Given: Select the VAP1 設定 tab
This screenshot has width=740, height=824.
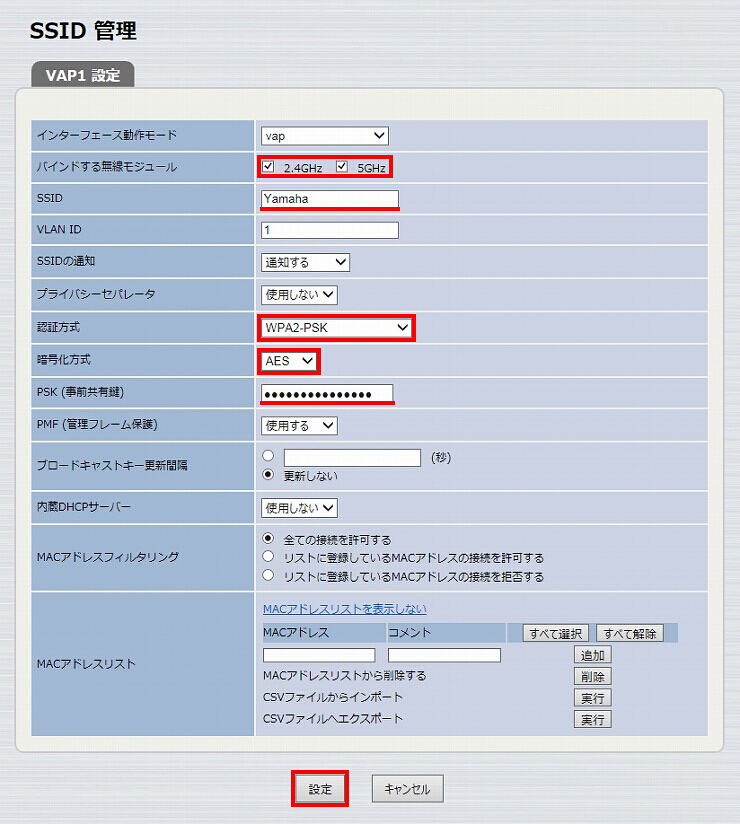Looking at the screenshot, I should pyautogui.click(x=83, y=75).
